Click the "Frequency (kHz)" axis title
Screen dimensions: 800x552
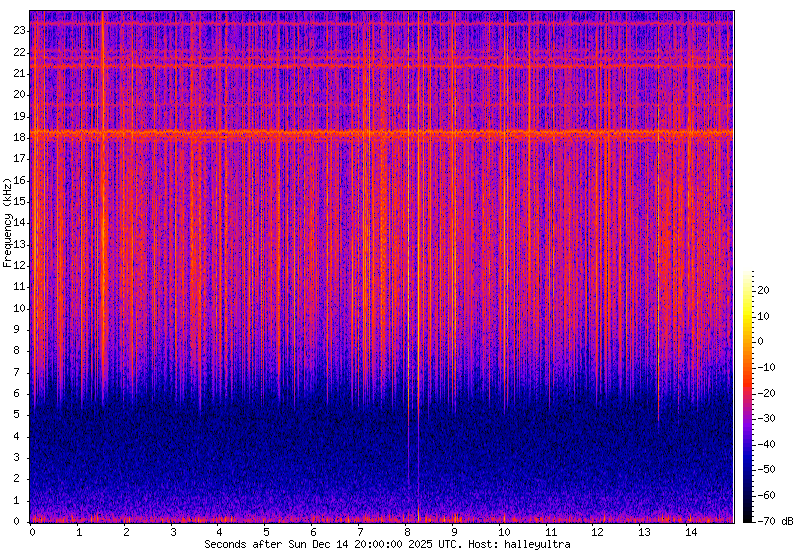(8, 223)
